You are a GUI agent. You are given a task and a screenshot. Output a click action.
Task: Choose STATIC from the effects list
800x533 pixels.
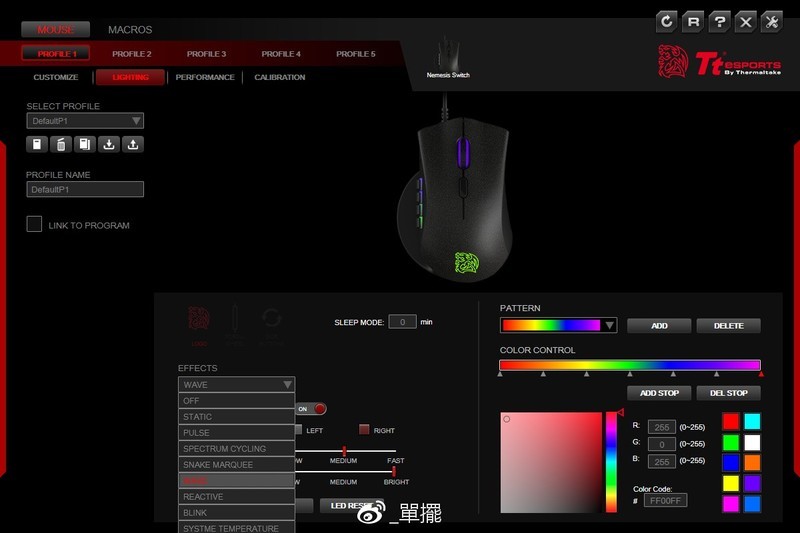[237, 417]
